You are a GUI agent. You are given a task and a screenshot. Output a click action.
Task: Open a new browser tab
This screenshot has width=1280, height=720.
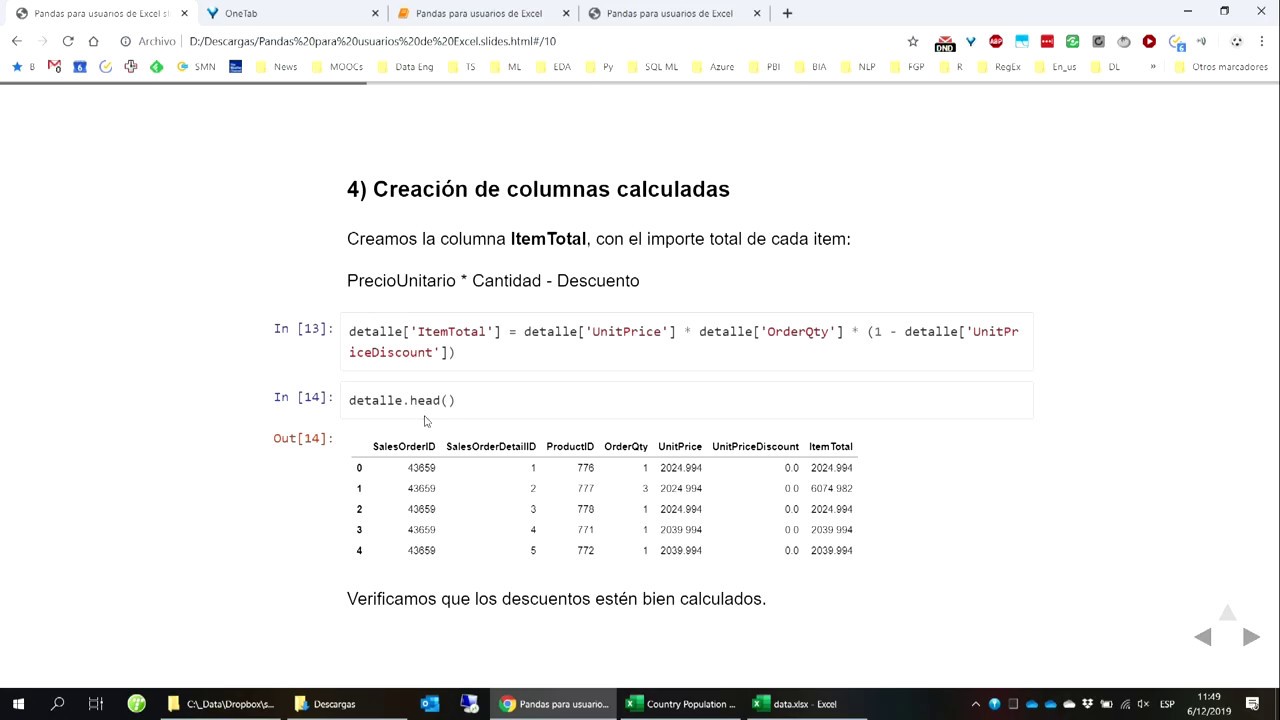click(x=787, y=14)
